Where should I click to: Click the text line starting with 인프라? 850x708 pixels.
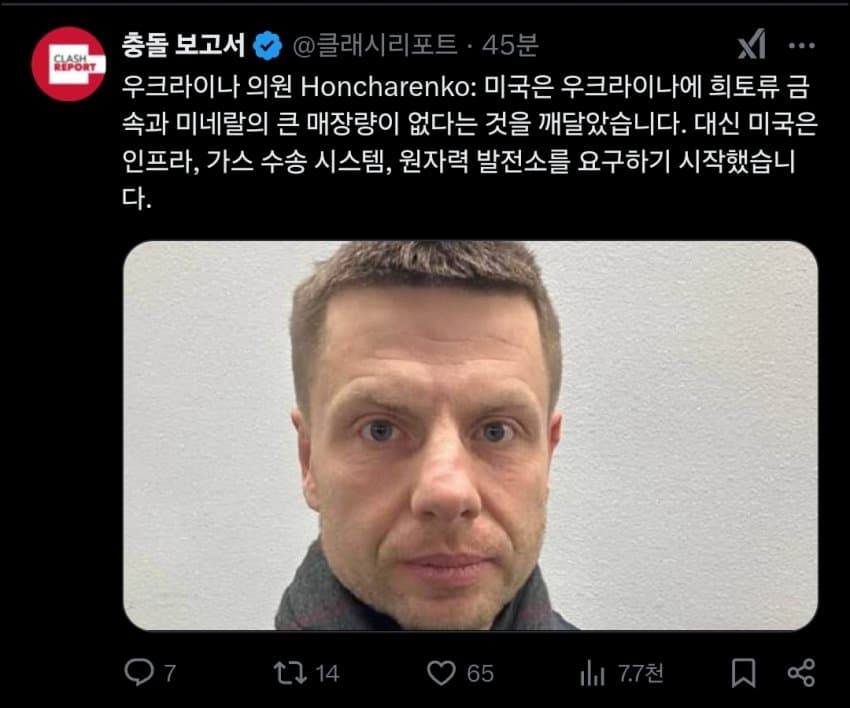point(458,161)
